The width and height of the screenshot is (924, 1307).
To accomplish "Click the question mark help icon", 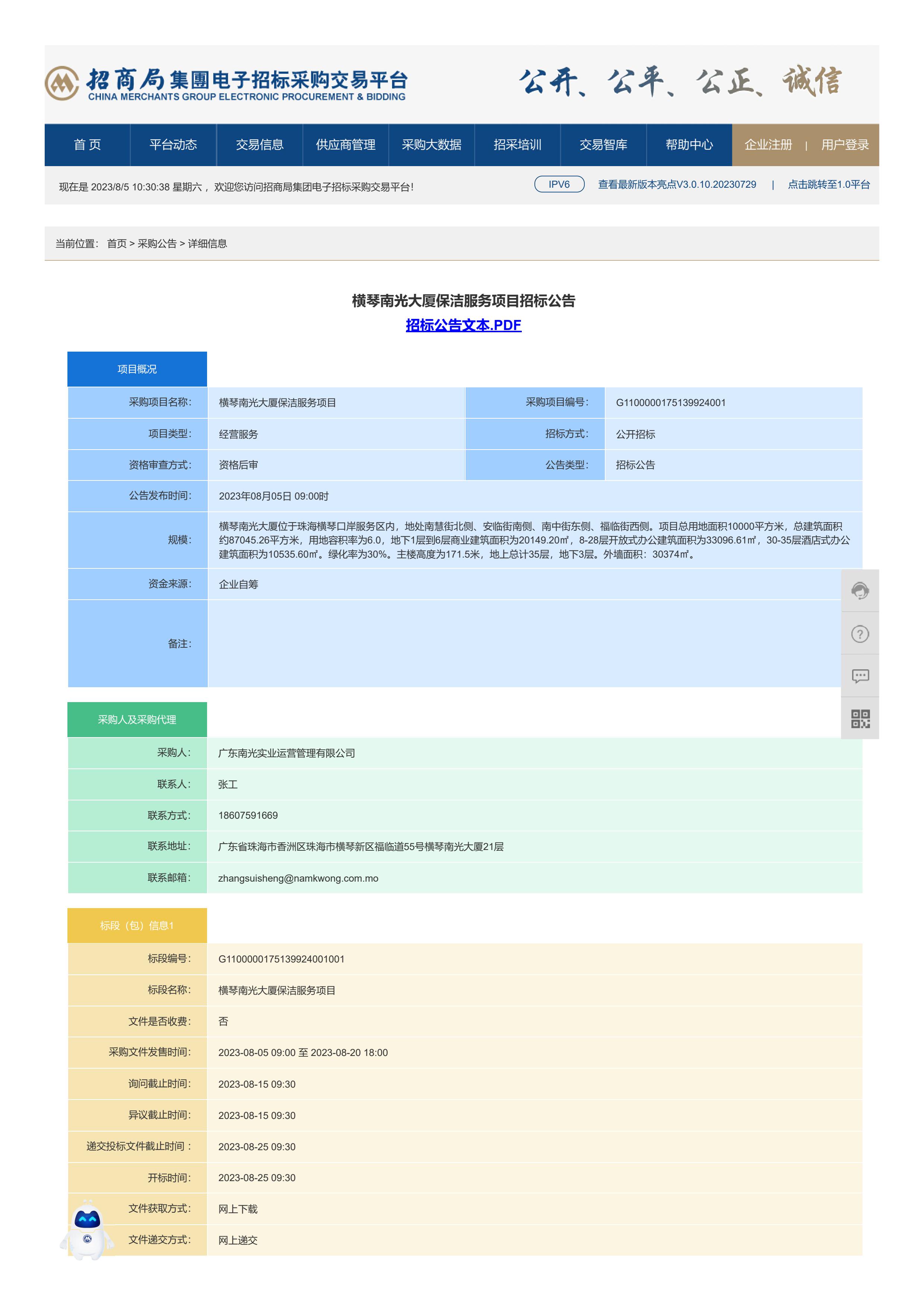I will pyautogui.click(x=860, y=634).
